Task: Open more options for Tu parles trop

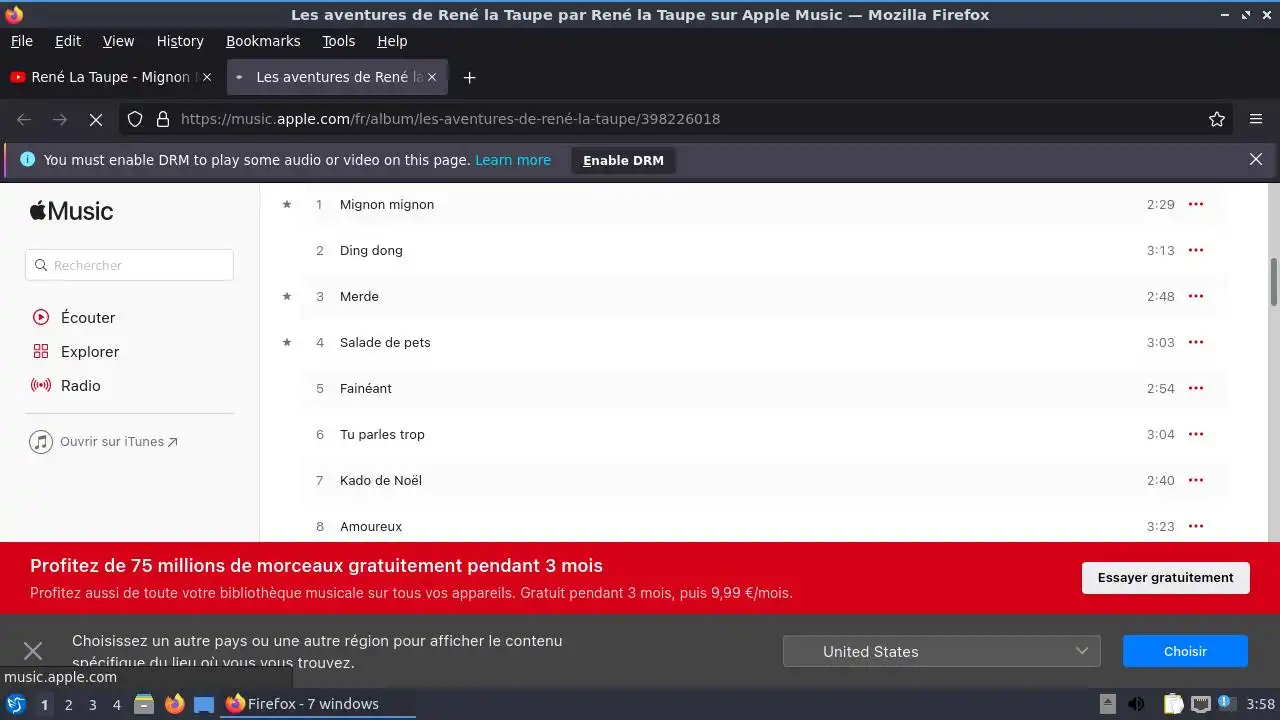Action: pyautogui.click(x=1195, y=434)
